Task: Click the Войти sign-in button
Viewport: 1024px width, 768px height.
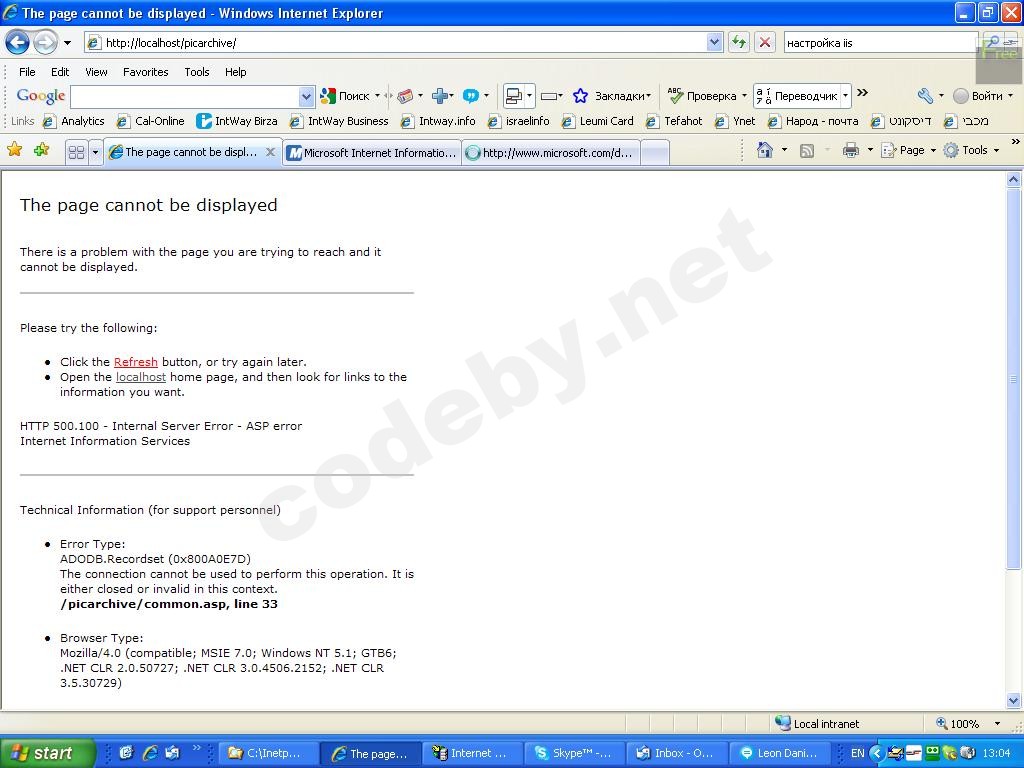Action: tap(978, 96)
